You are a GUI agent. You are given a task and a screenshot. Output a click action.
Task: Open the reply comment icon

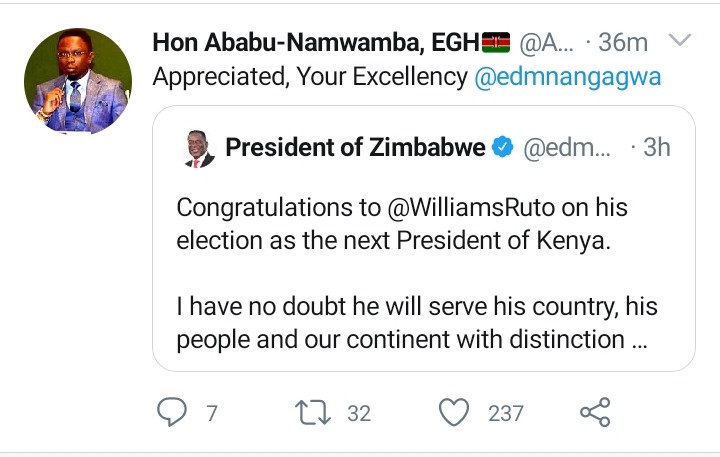(x=172, y=412)
